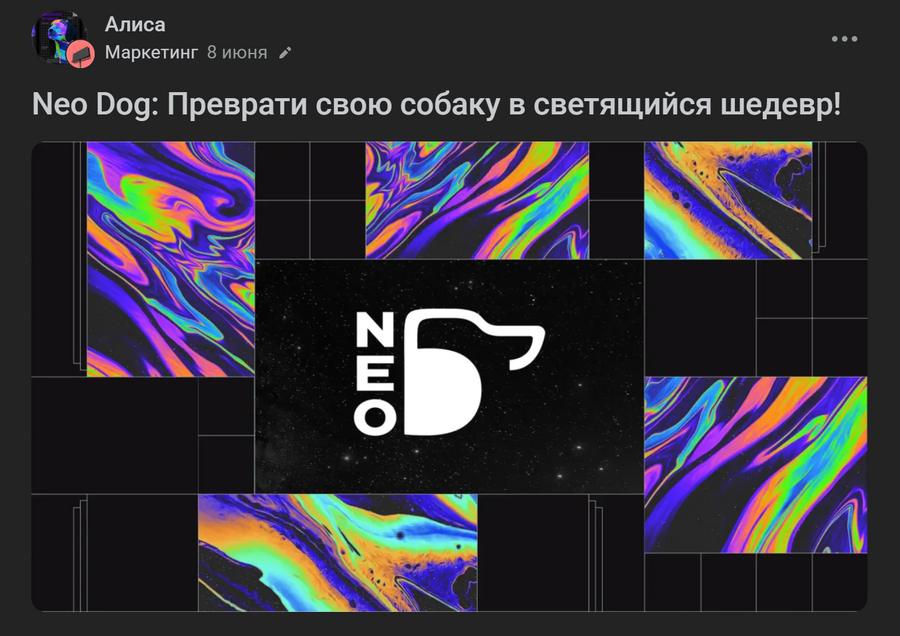Open Алиса's round profile avatar
This screenshot has width=900, height=636.
(59, 37)
